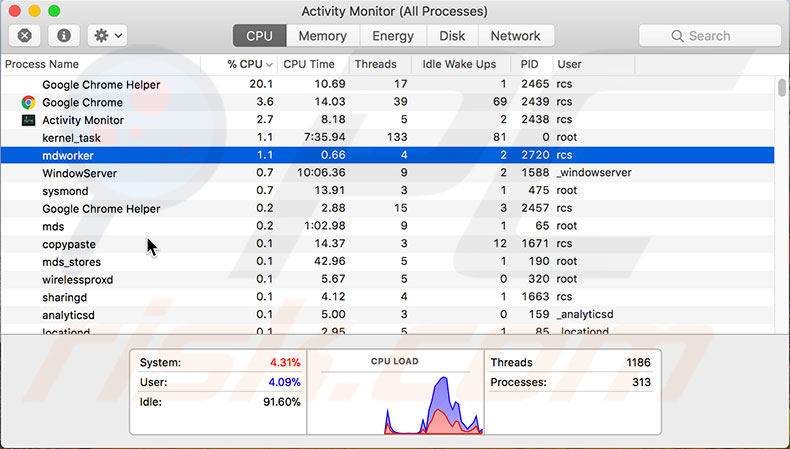
Task: Click the Activity Monitor app icon in list
Action: tap(28, 120)
